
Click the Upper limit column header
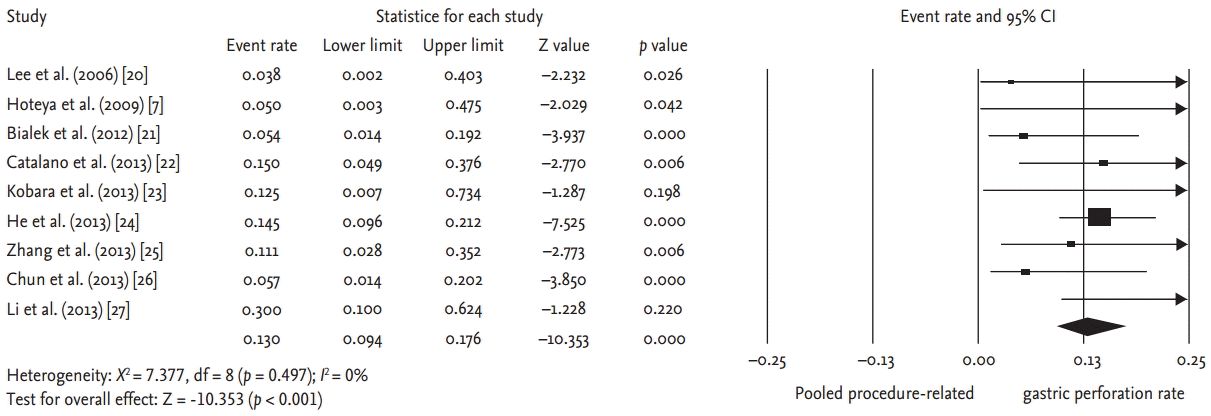pyautogui.click(x=463, y=46)
